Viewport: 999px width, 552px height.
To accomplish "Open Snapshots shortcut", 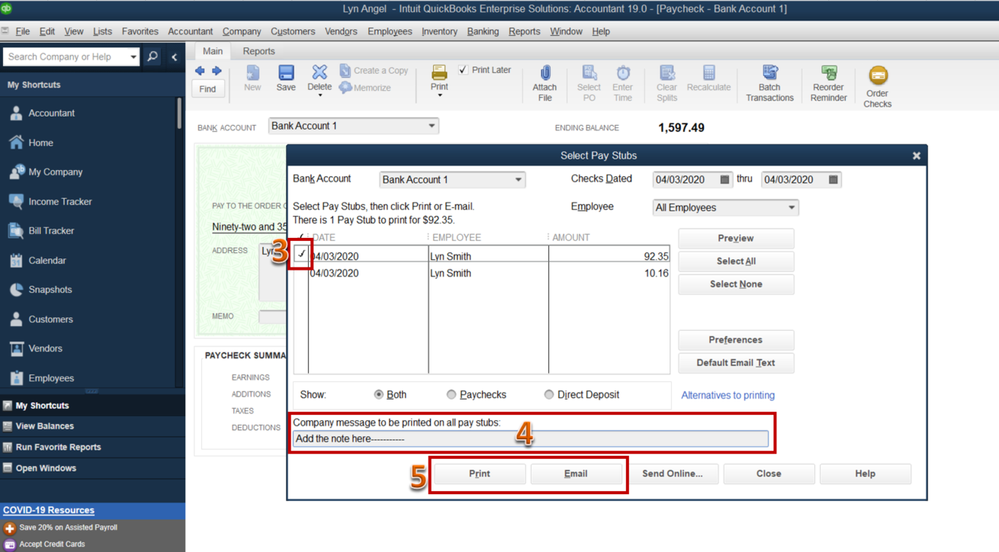I will pyautogui.click(x=50, y=289).
